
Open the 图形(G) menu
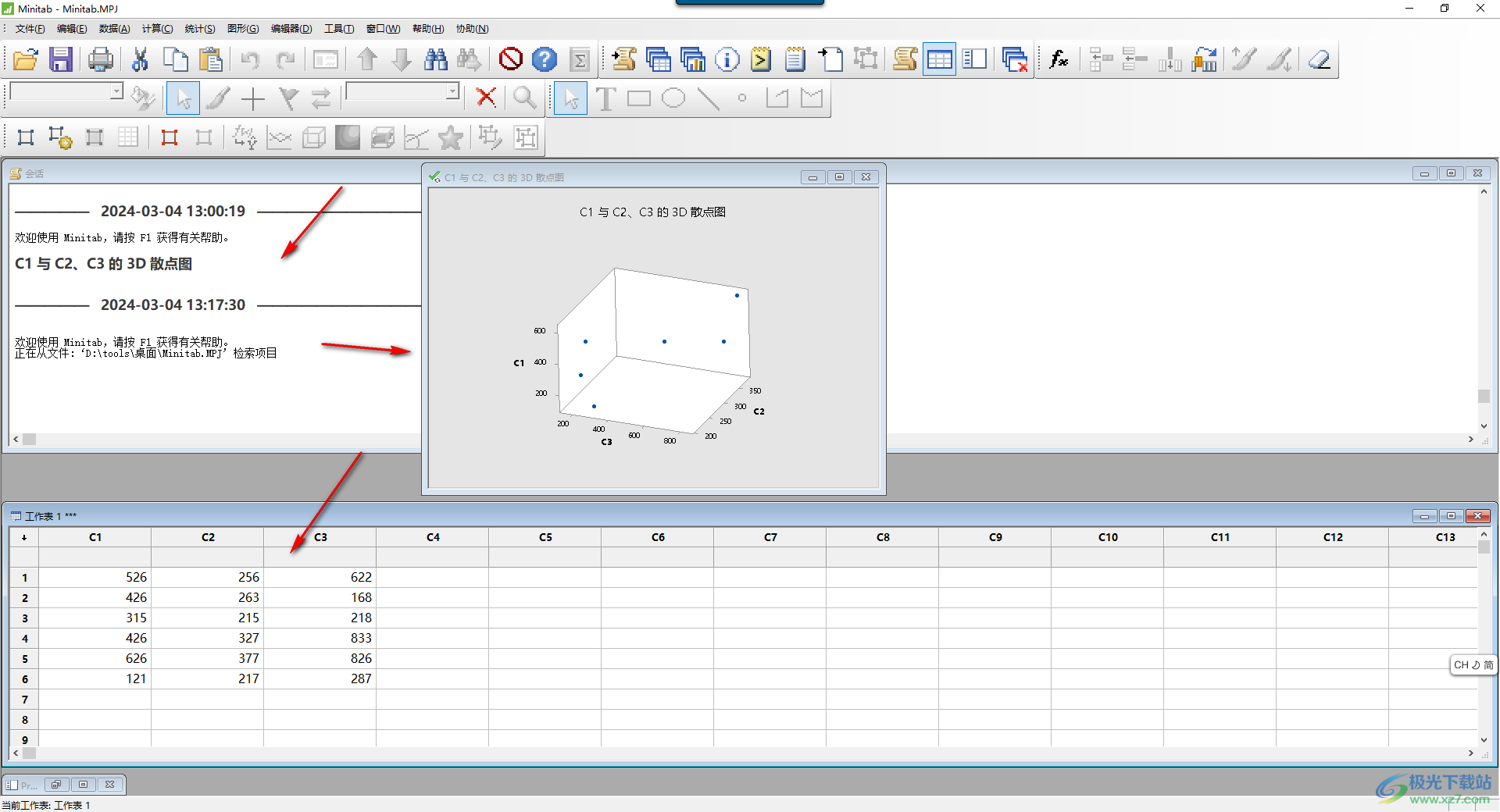tap(243, 29)
